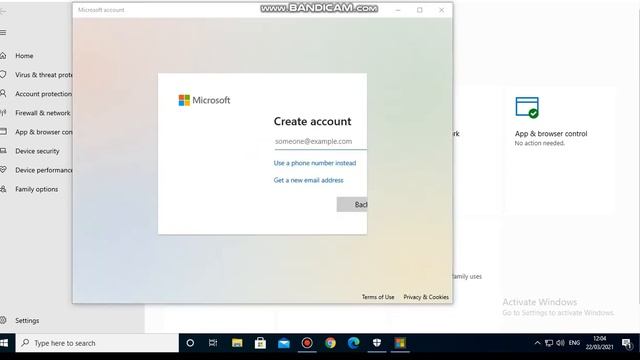Open Terms of Use link
Image resolution: width=640 pixels, height=360 pixels.
(x=378, y=297)
